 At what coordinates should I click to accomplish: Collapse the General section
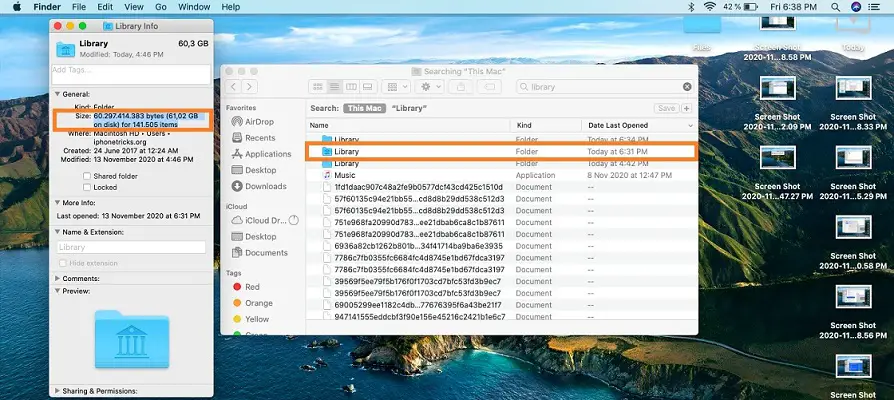click(55, 93)
